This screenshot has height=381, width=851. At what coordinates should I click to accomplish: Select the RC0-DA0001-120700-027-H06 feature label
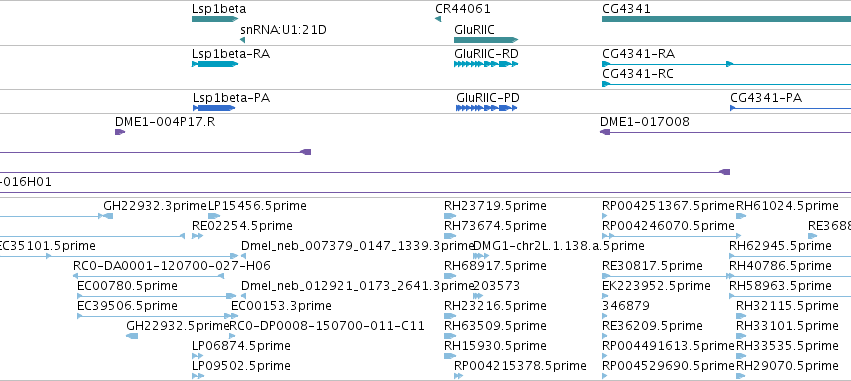(x=172, y=266)
